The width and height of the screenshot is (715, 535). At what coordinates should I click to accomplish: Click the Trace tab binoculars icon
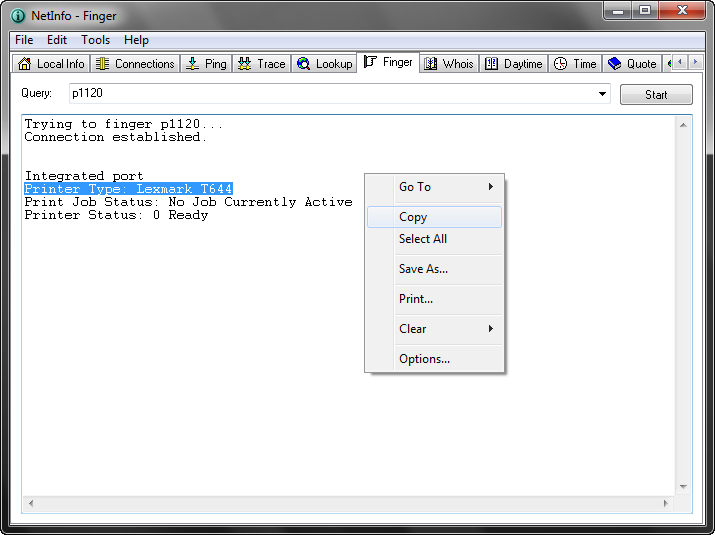pyautogui.click(x=245, y=64)
